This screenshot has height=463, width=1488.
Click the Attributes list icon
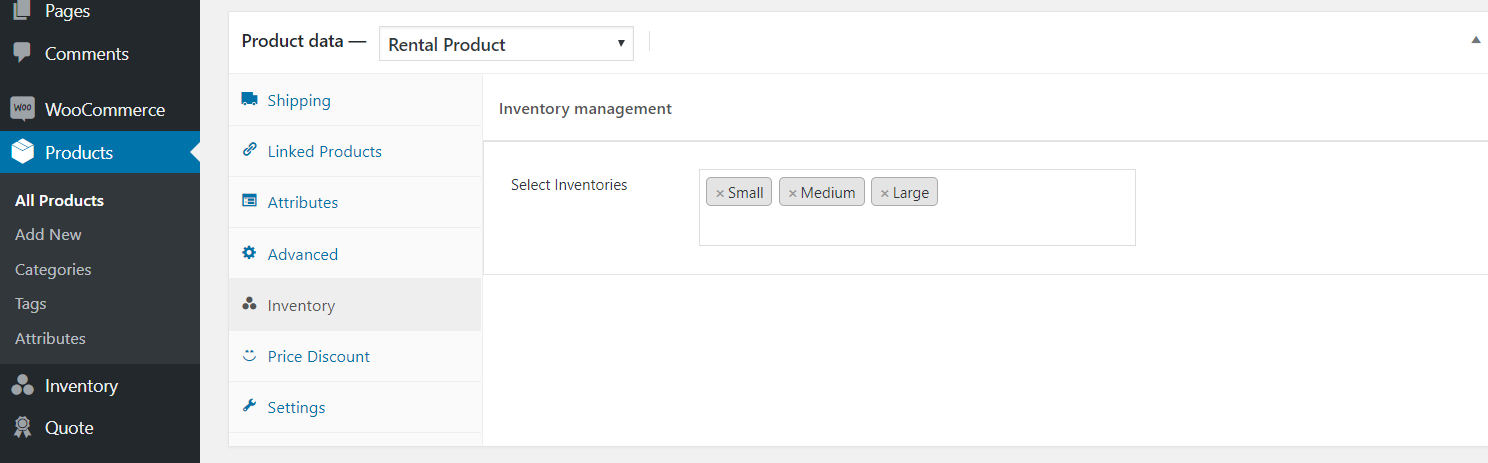[x=249, y=202]
